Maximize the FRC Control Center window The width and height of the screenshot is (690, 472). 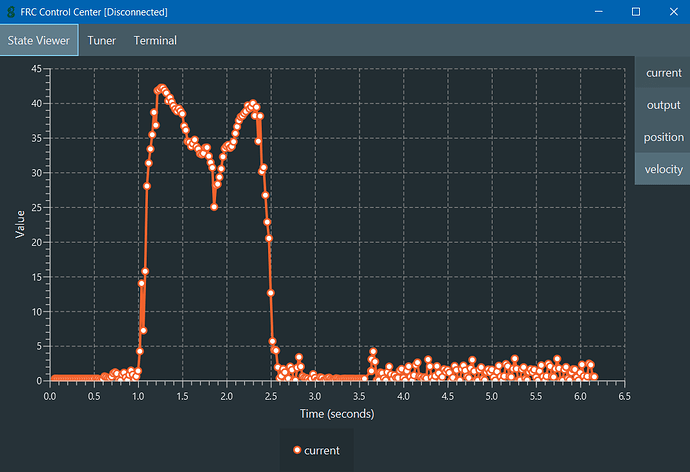pyautogui.click(x=635, y=11)
